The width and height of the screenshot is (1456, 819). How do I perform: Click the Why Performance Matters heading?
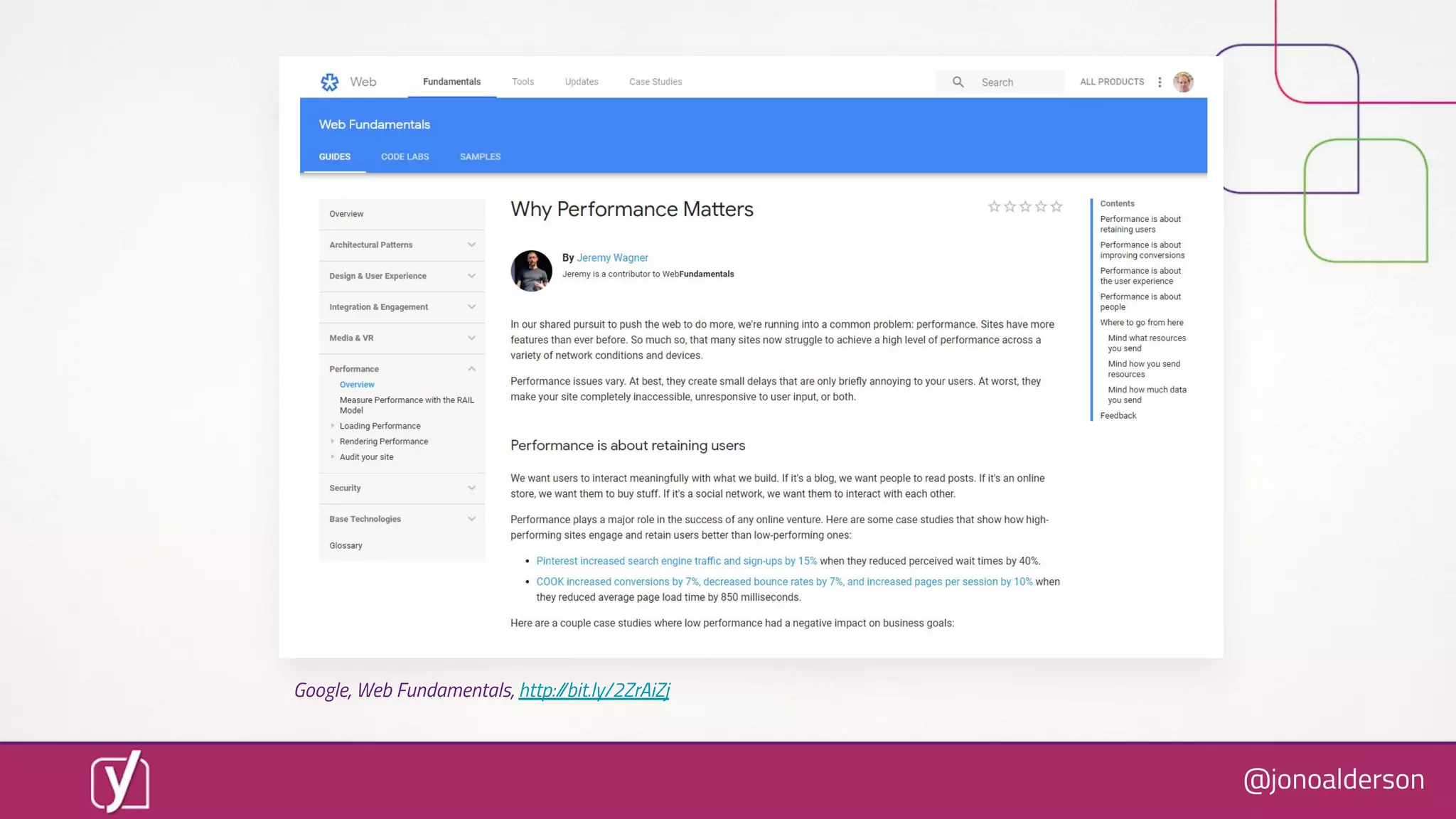tap(632, 210)
